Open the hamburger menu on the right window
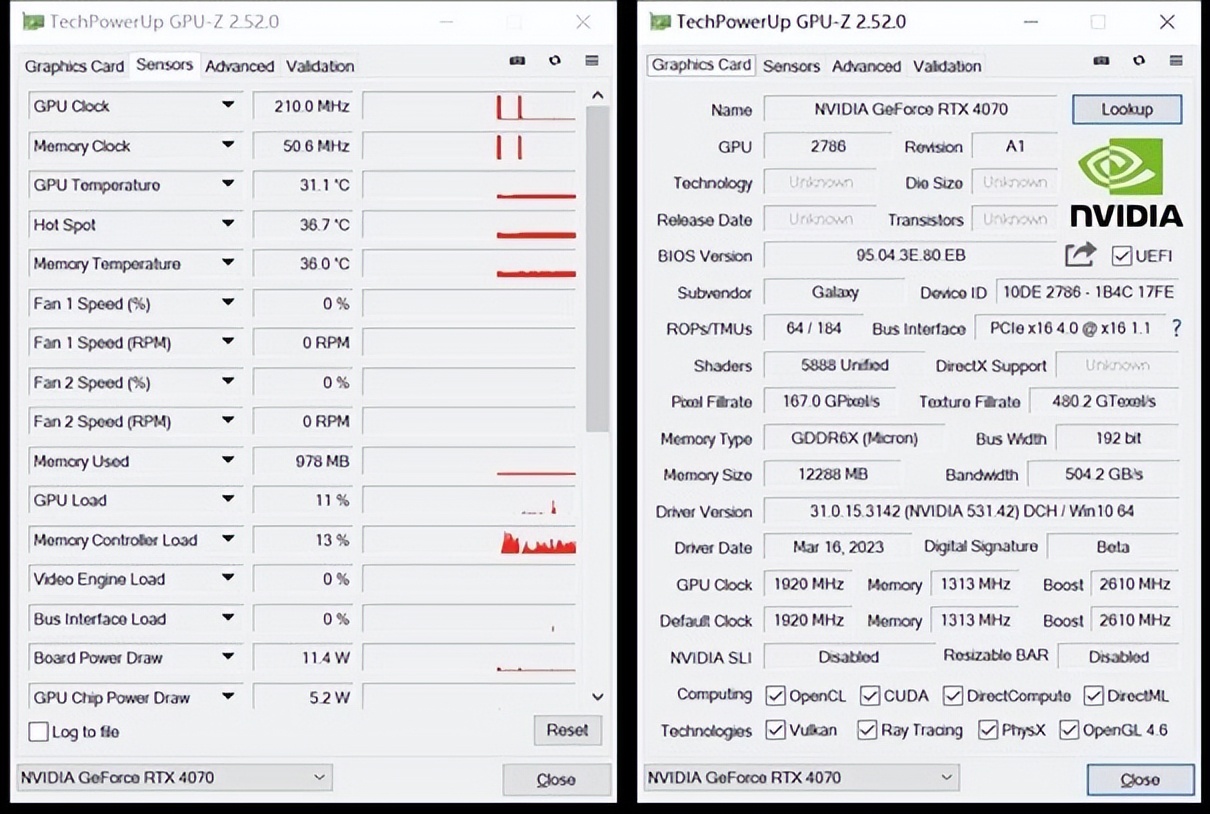 [1175, 61]
